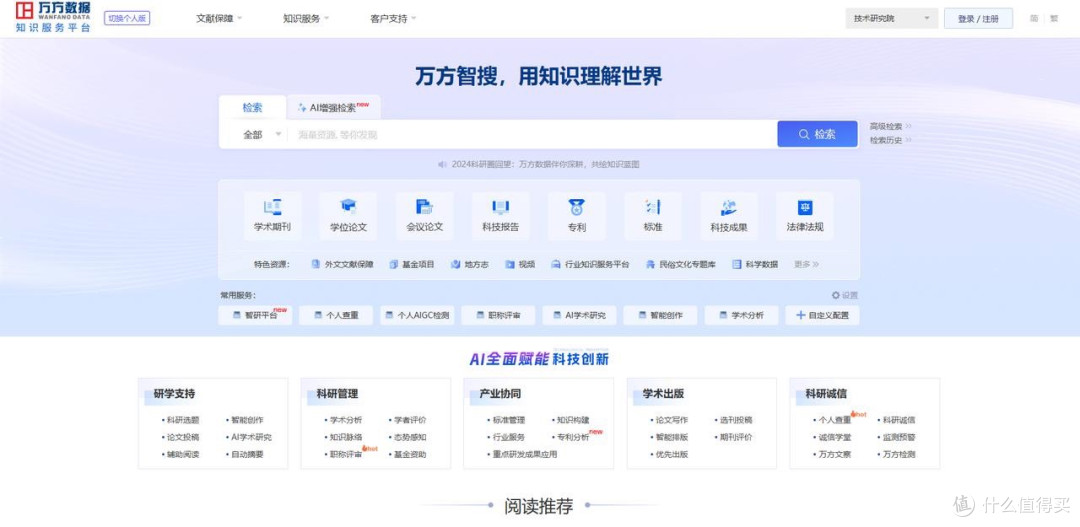
Task: Click the sparkle icon on AI增强检索 tab
Action: point(302,107)
